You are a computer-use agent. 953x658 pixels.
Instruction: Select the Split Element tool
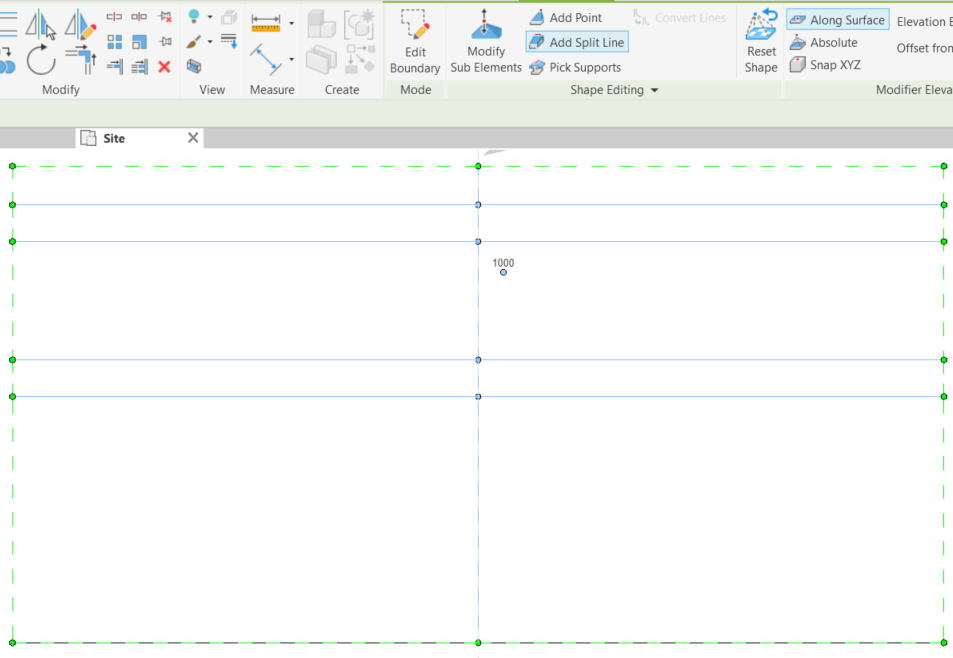(114, 17)
